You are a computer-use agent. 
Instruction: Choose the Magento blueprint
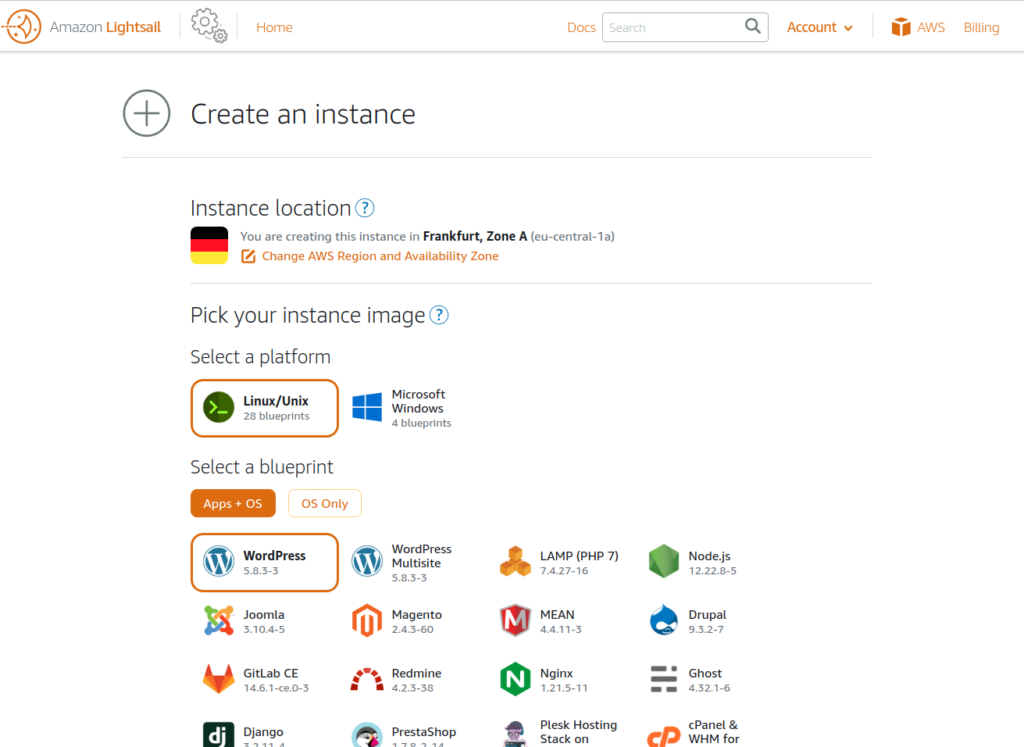tap(413, 621)
